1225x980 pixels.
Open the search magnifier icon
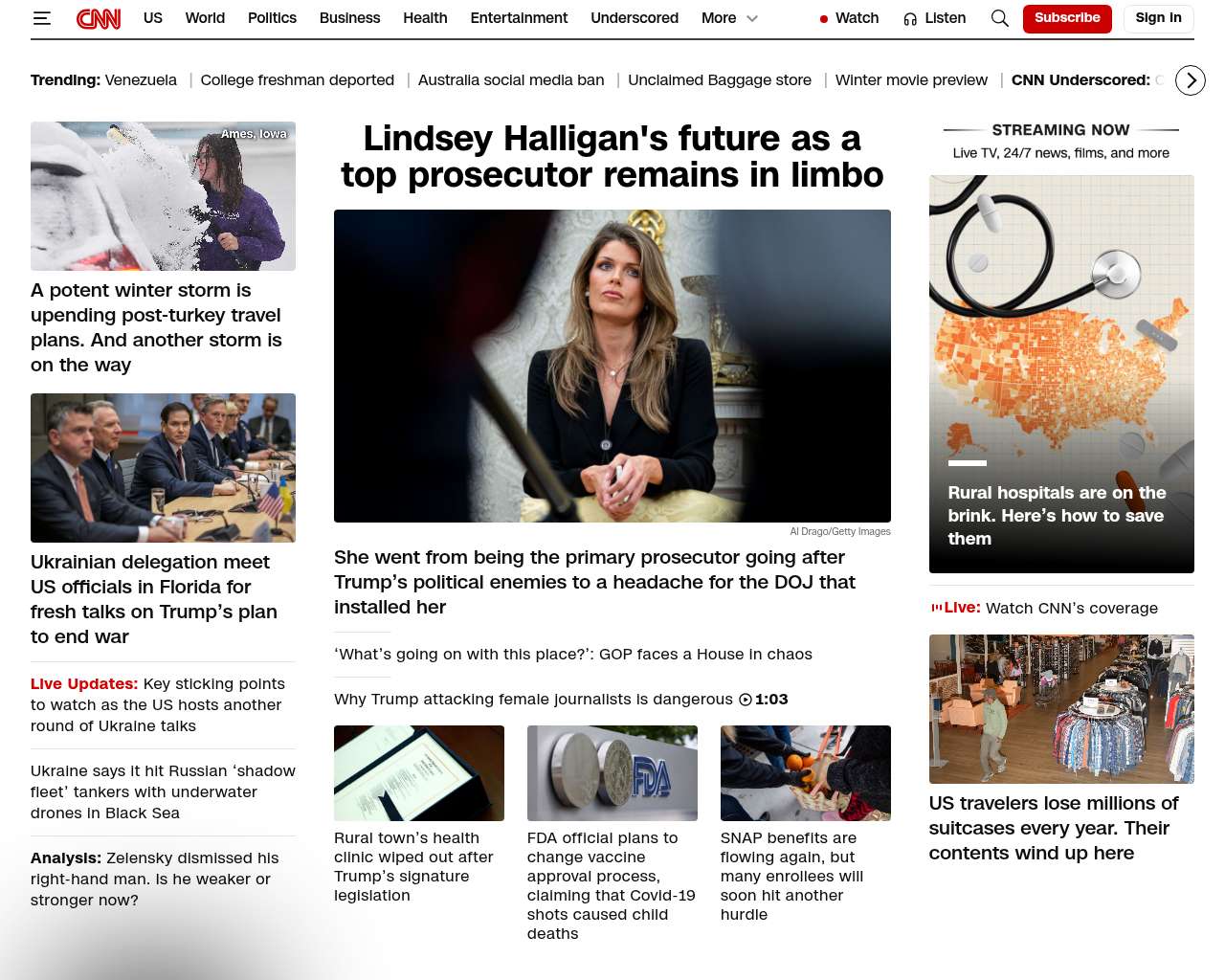tap(1000, 18)
